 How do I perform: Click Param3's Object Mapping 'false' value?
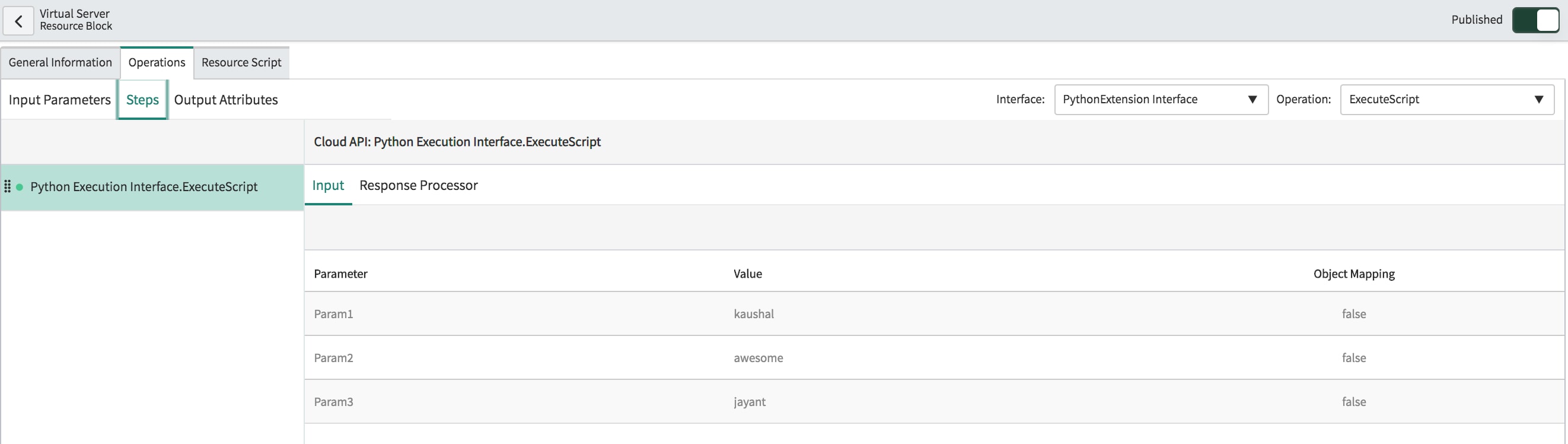click(x=1354, y=402)
